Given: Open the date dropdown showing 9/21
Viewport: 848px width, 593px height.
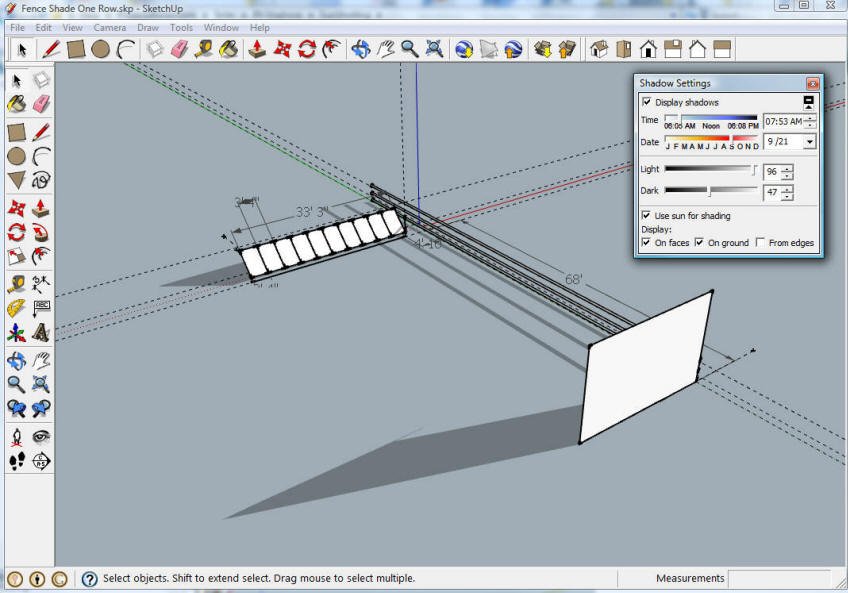Looking at the screenshot, I should pos(809,142).
